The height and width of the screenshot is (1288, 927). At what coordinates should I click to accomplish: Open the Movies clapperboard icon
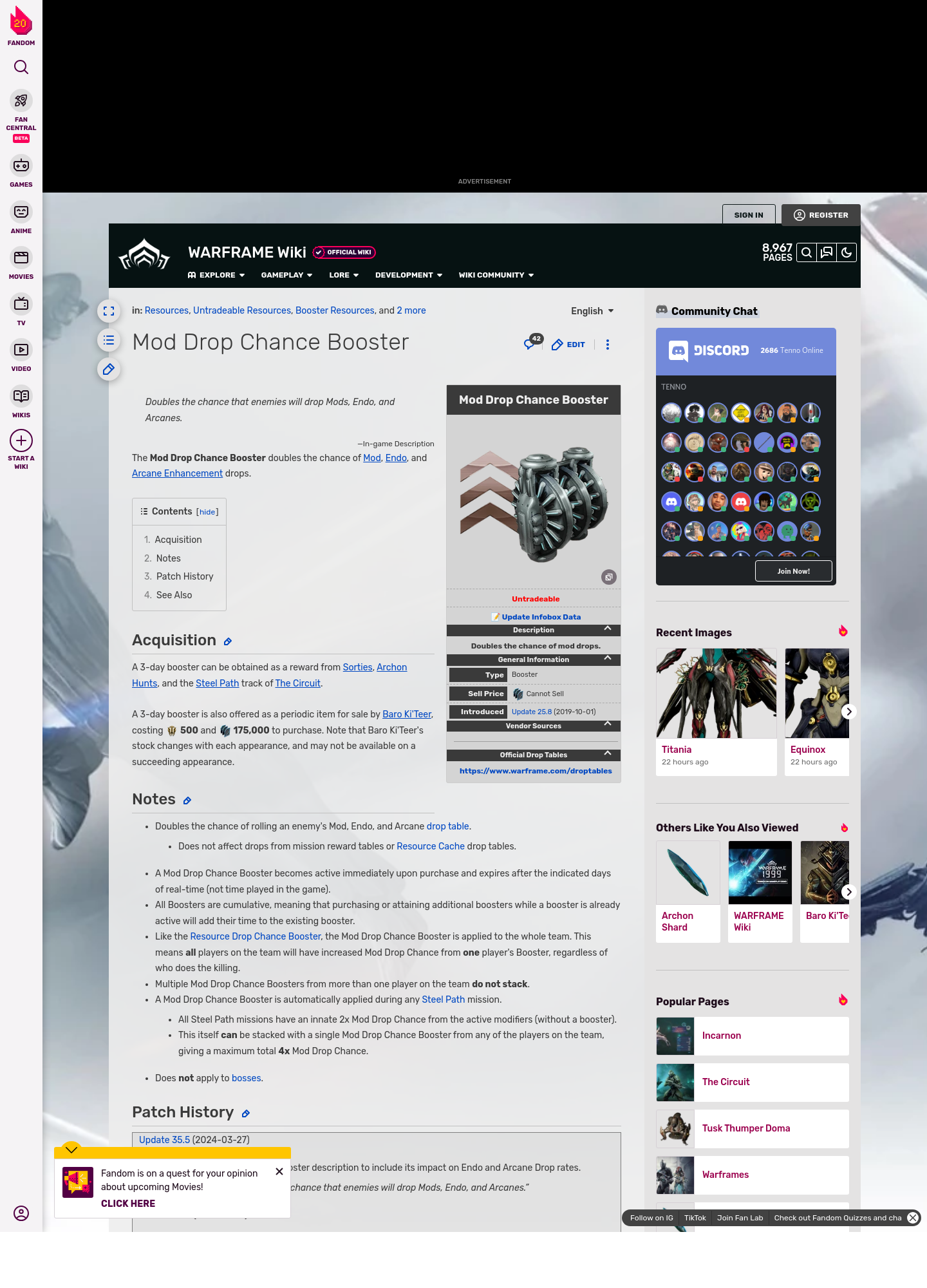click(21, 258)
